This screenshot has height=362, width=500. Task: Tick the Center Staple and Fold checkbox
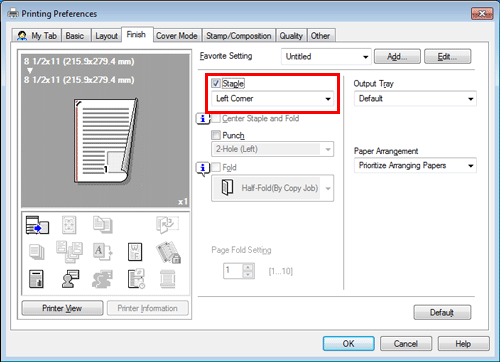pyautogui.click(x=216, y=118)
